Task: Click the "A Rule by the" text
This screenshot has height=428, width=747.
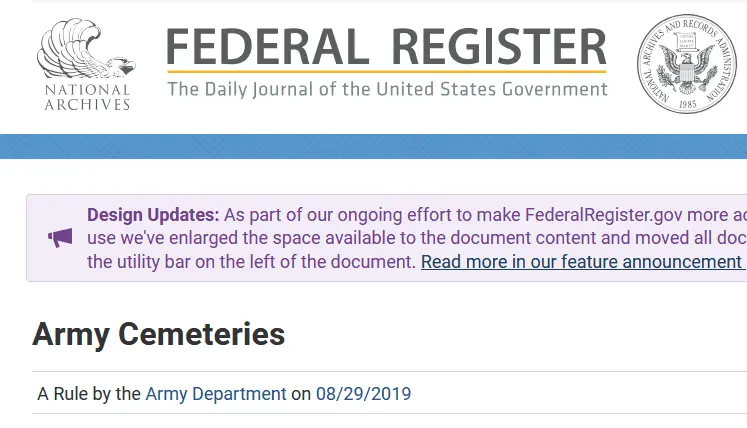Action: pyautogui.click(x=89, y=394)
